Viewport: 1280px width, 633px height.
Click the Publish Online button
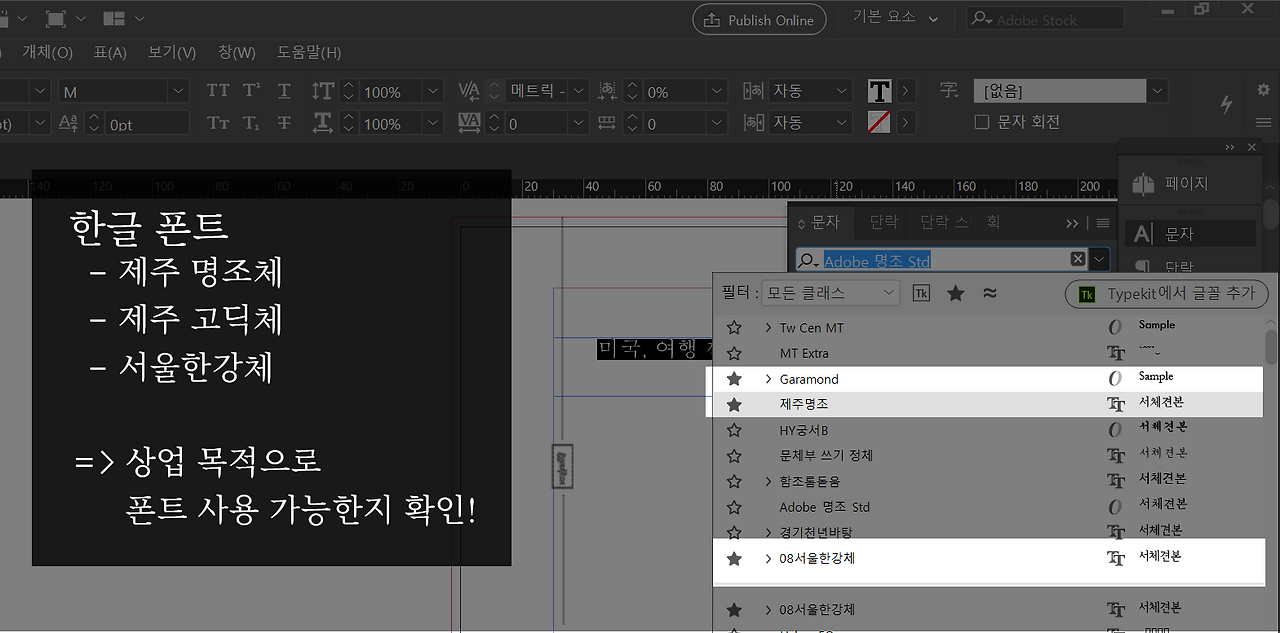pyautogui.click(x=759, y=20)
